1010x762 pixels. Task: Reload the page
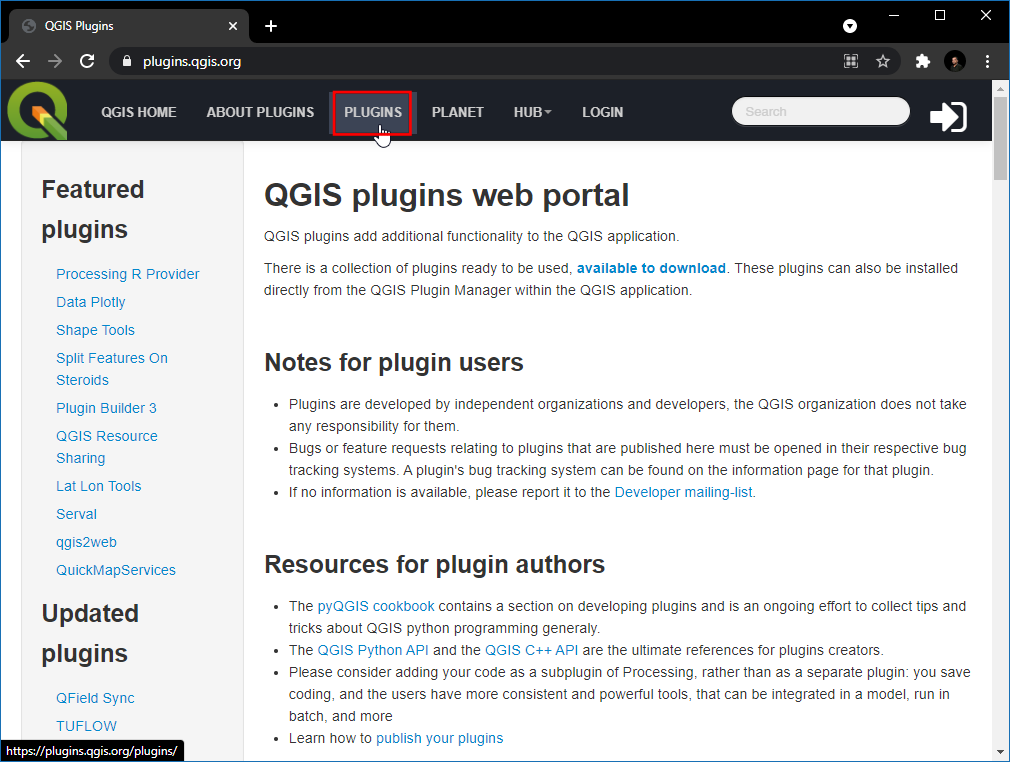click(x=87, y=61)
